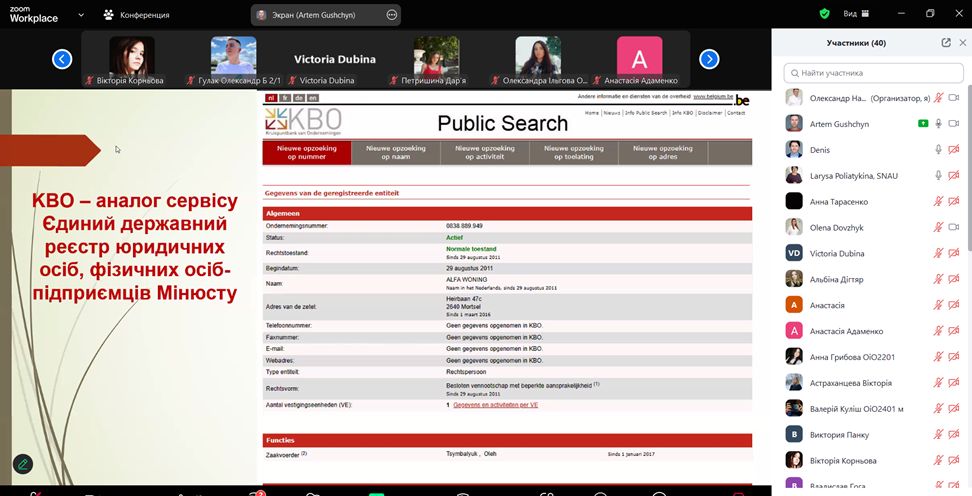Screen dimensions: 972x496
Task: Choose en language on KBO page
Action: (x=313, y=98)
